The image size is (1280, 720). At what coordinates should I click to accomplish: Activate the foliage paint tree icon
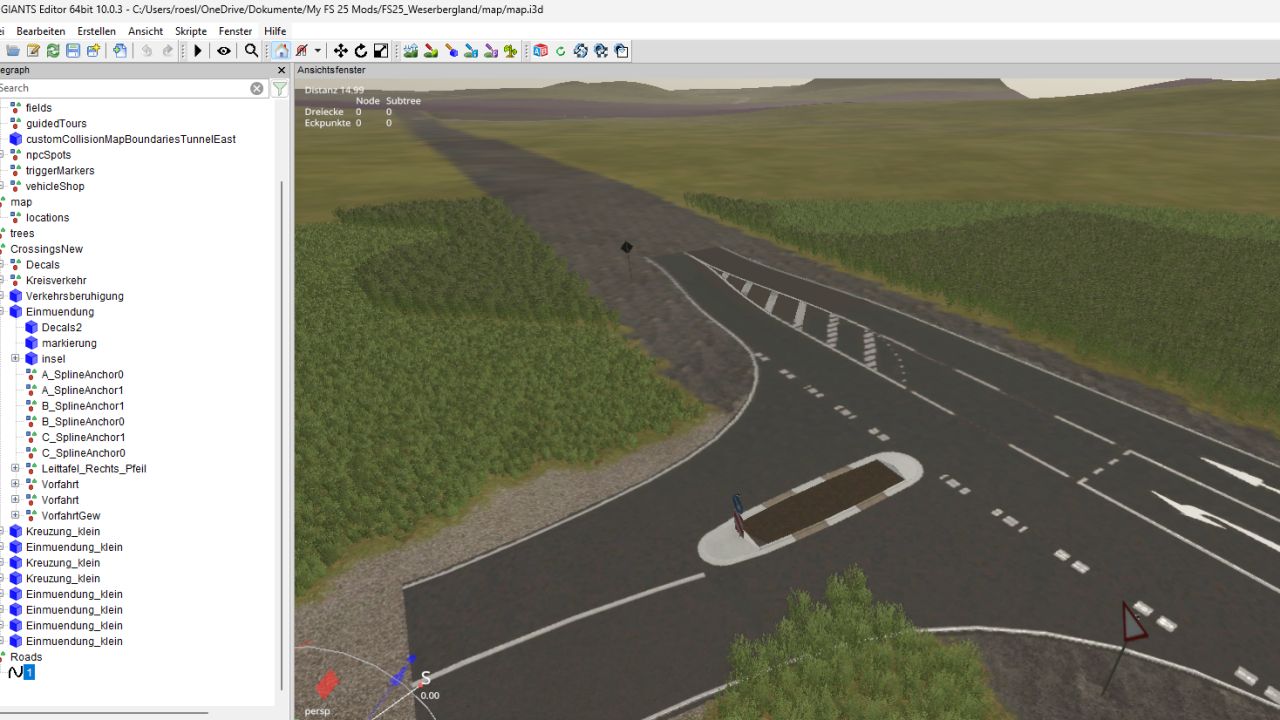click(511, 51)
